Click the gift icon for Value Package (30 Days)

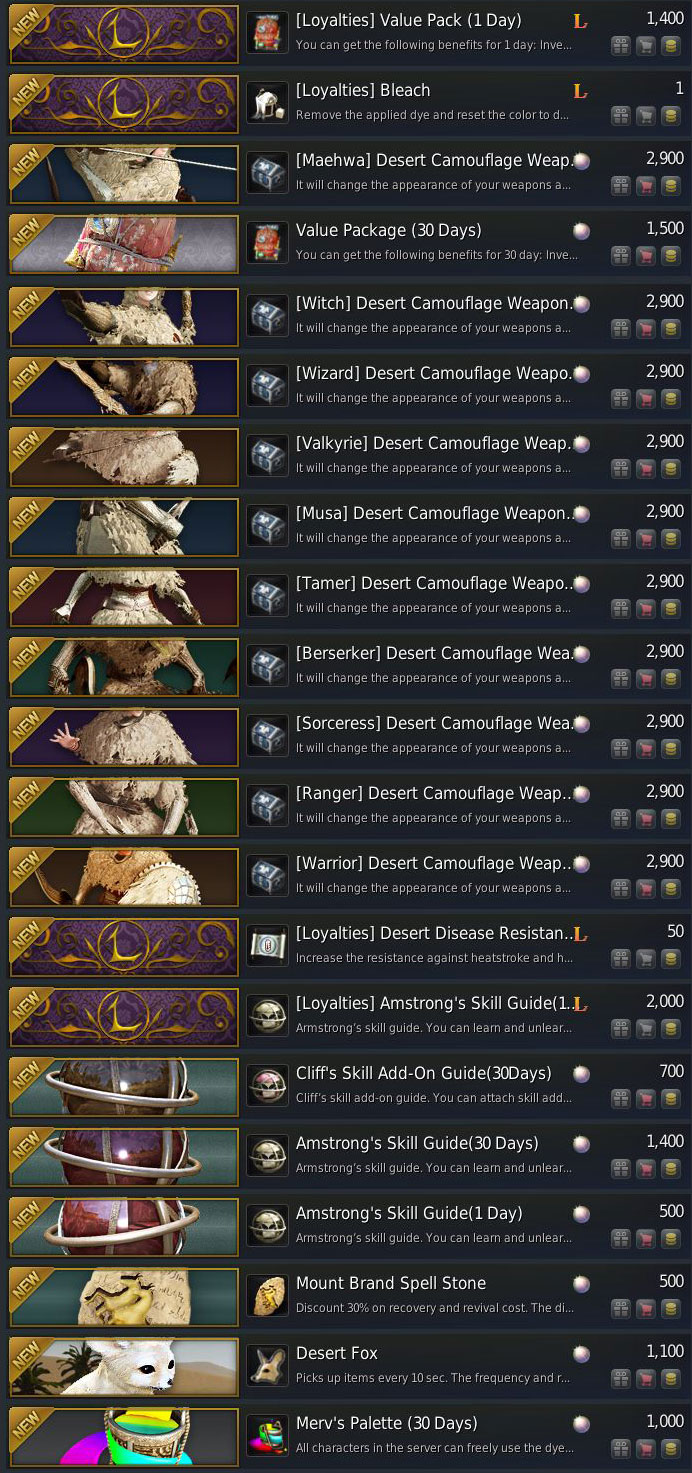pos(621,255)
